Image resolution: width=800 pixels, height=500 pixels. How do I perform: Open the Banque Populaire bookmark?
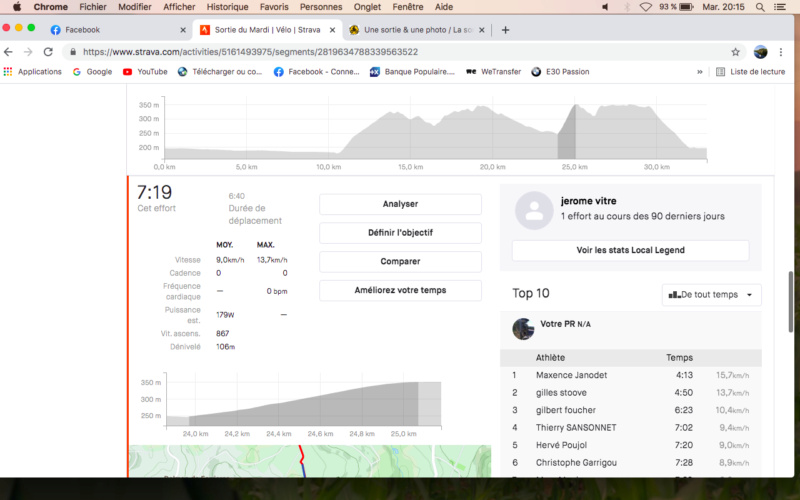[412, 71]
